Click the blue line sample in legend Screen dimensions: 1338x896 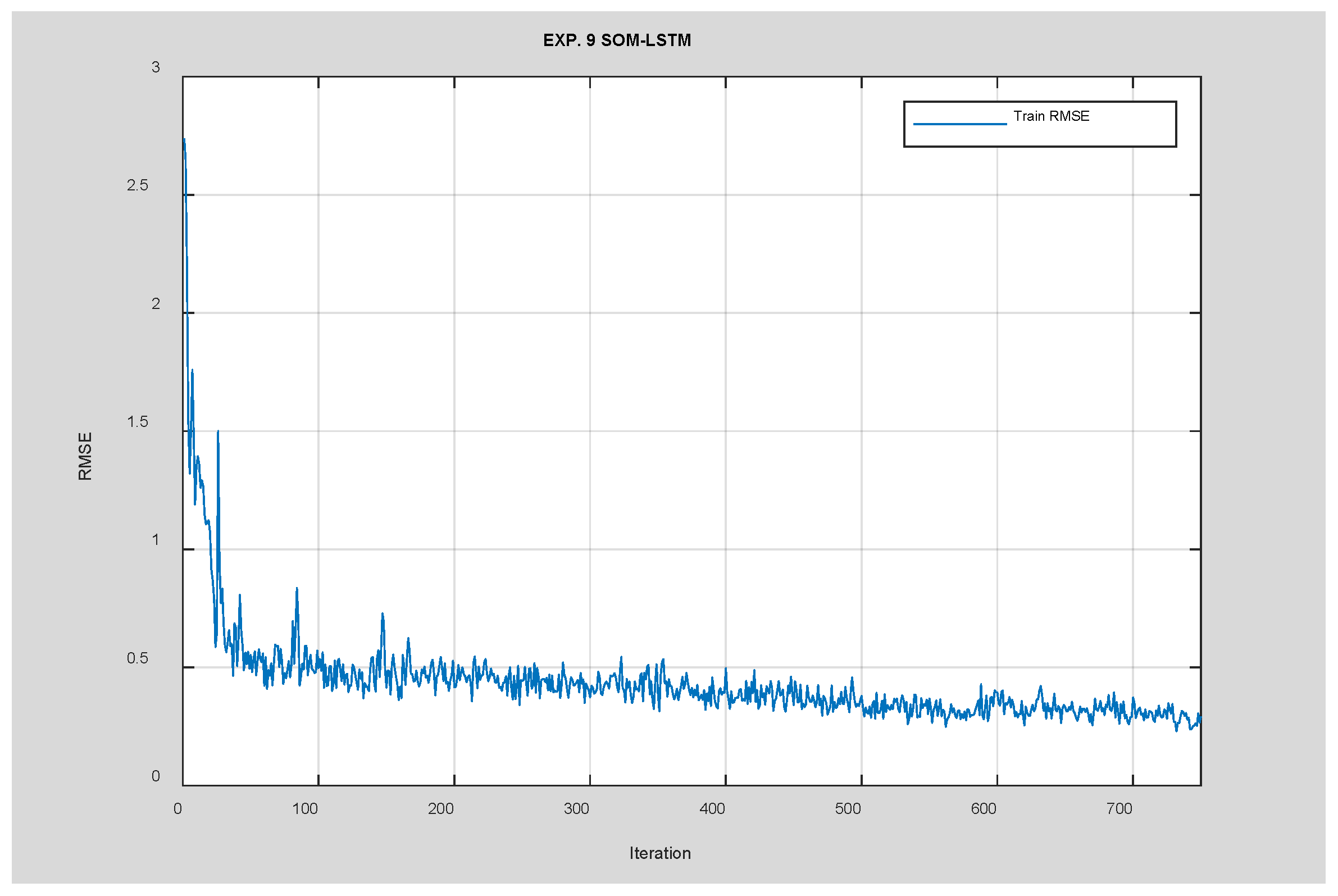tap(959, 124)
